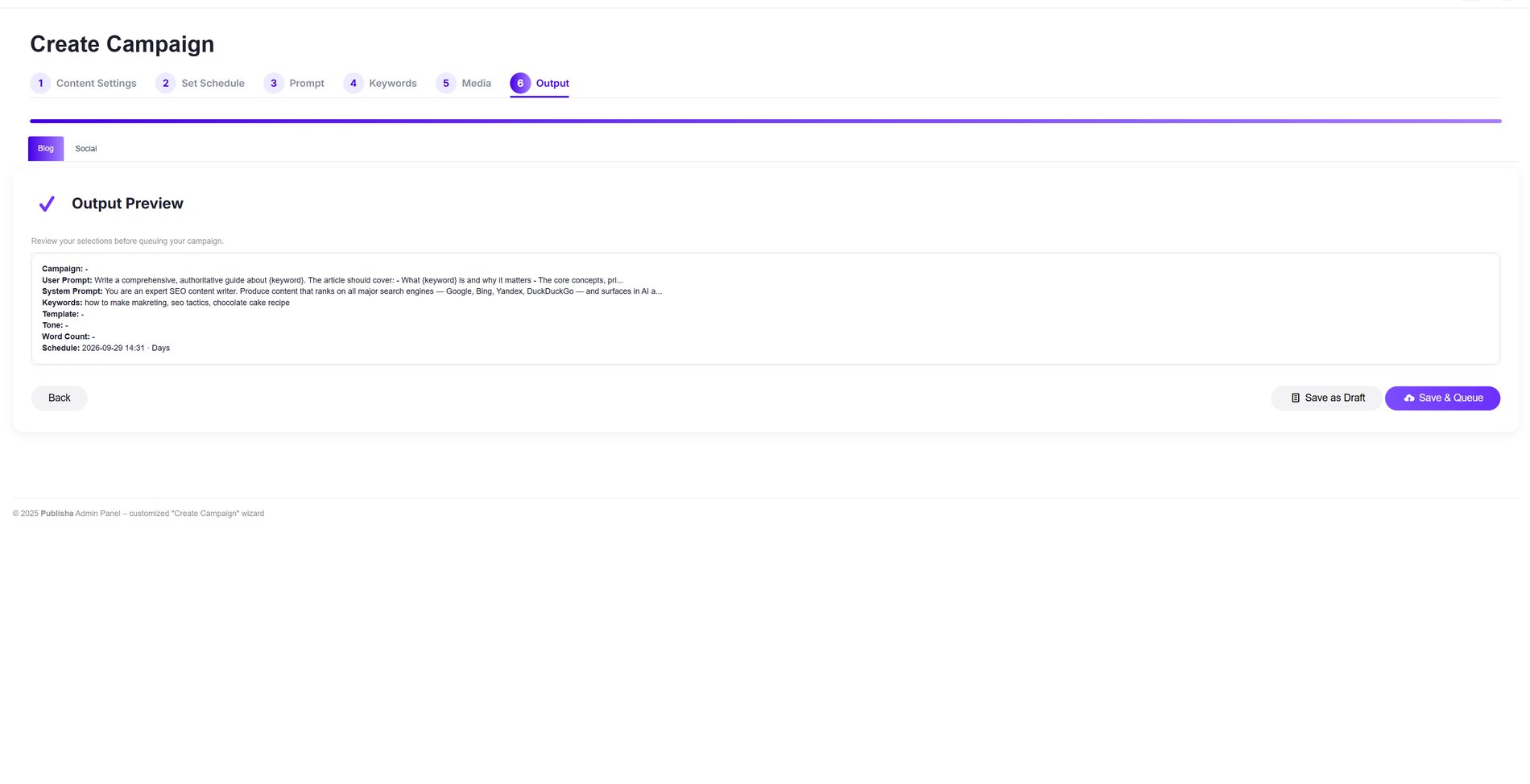Open the Keywords step
The width and height of the screenshot is (1530, 784).
[393, 83]
